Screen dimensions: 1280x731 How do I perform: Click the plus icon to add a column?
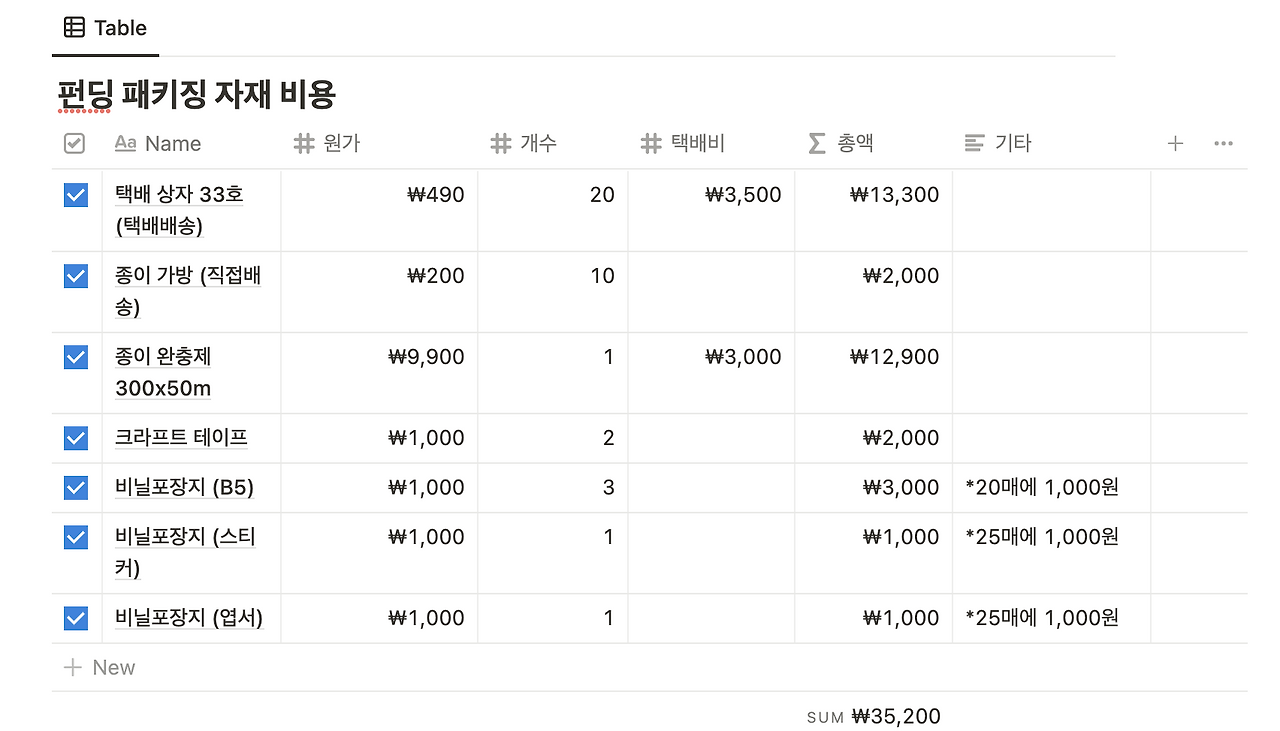coord(1175,143)
